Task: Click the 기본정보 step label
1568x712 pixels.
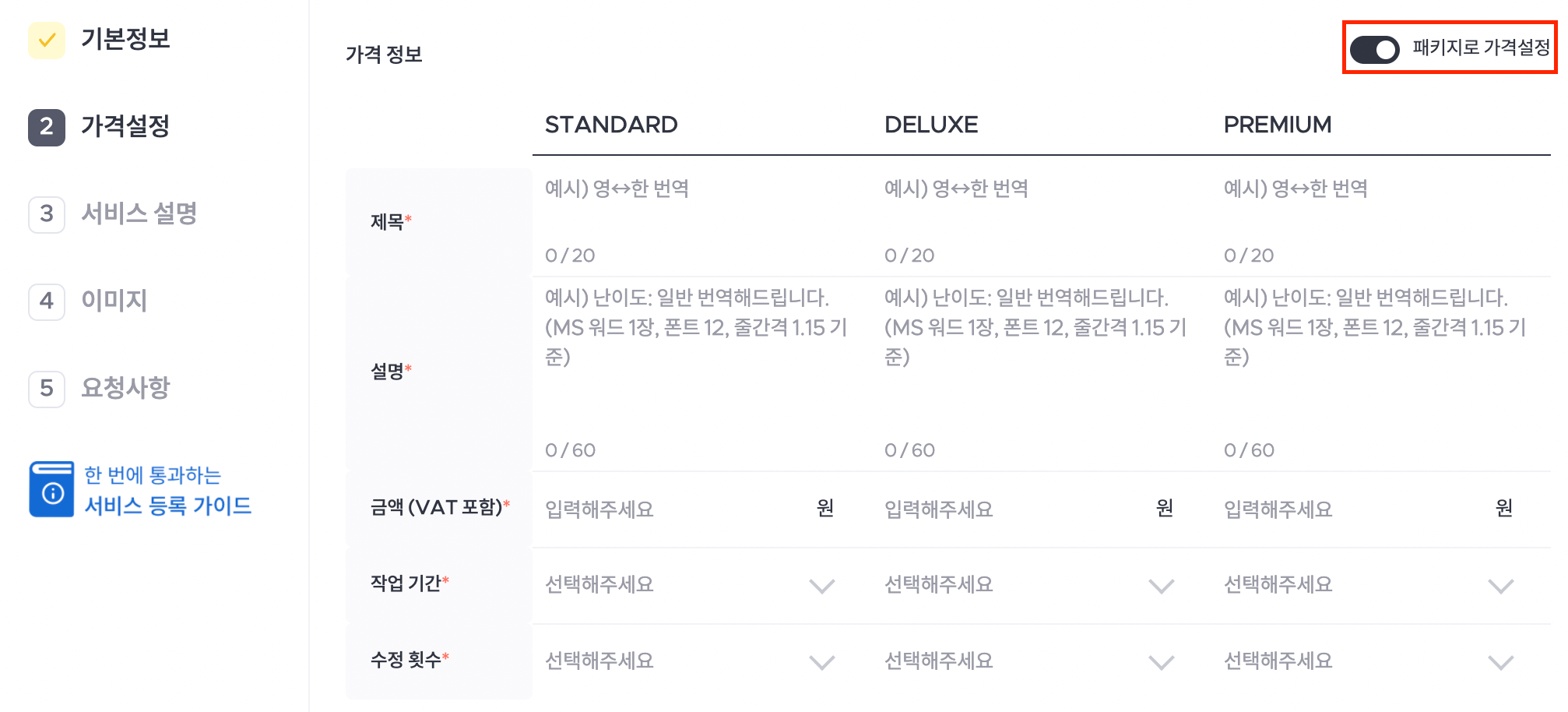Action: 125,39
